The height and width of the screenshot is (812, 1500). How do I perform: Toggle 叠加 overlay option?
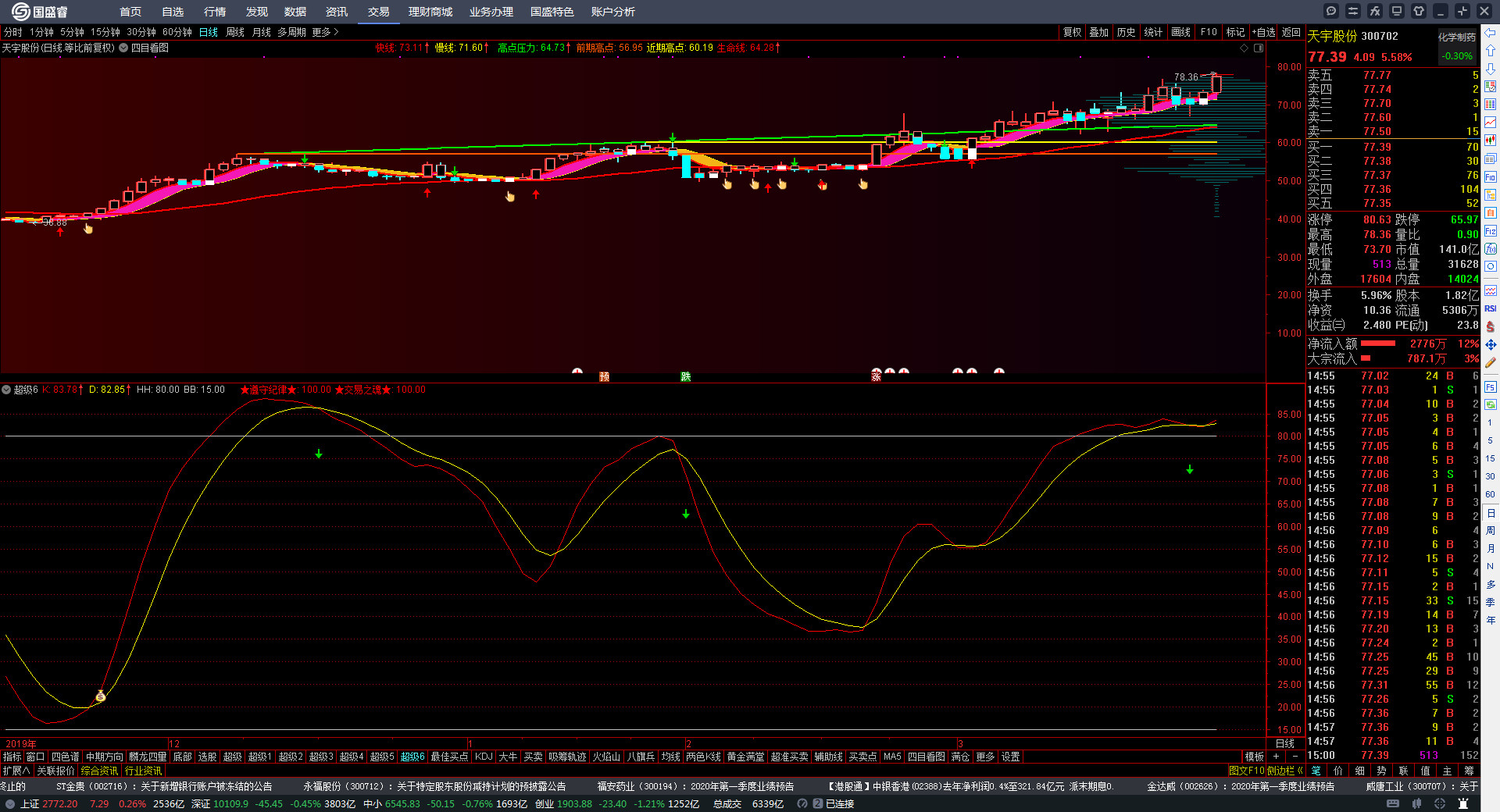1099,32
